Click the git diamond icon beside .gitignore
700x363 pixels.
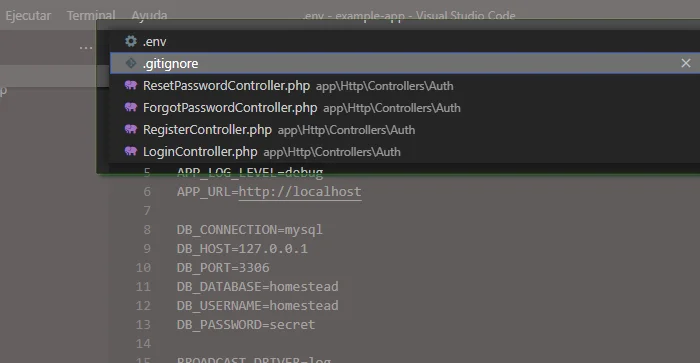coord(131,63)
